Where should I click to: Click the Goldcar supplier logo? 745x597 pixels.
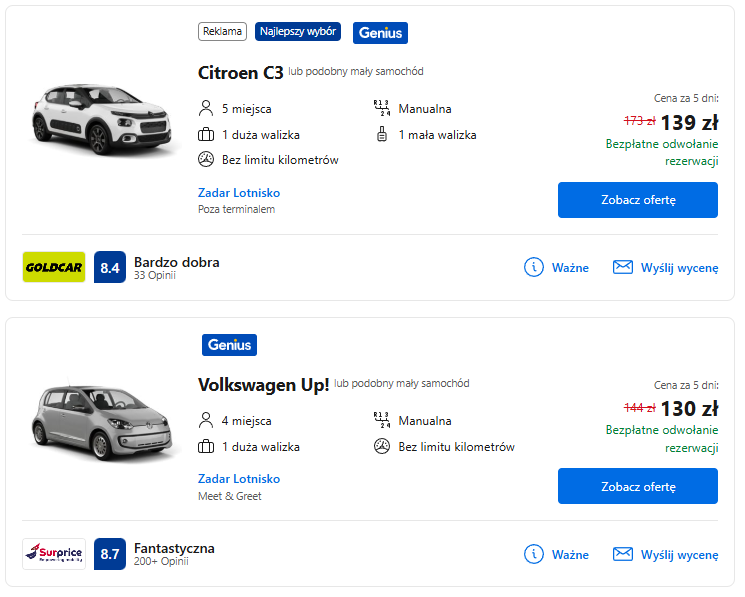(54, 267)
